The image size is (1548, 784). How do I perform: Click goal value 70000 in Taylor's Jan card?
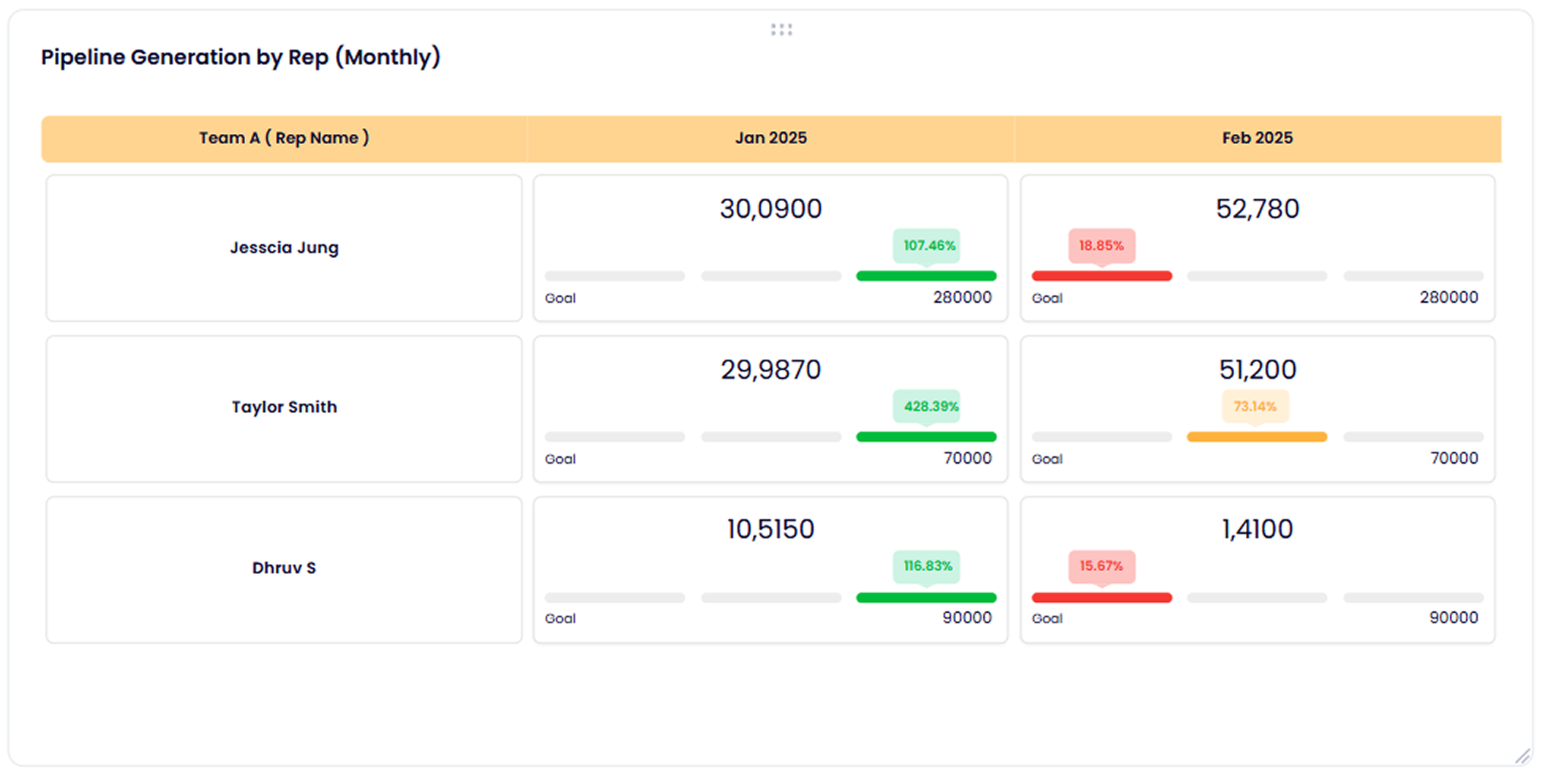pyautogui.click(x=967, y=459)
